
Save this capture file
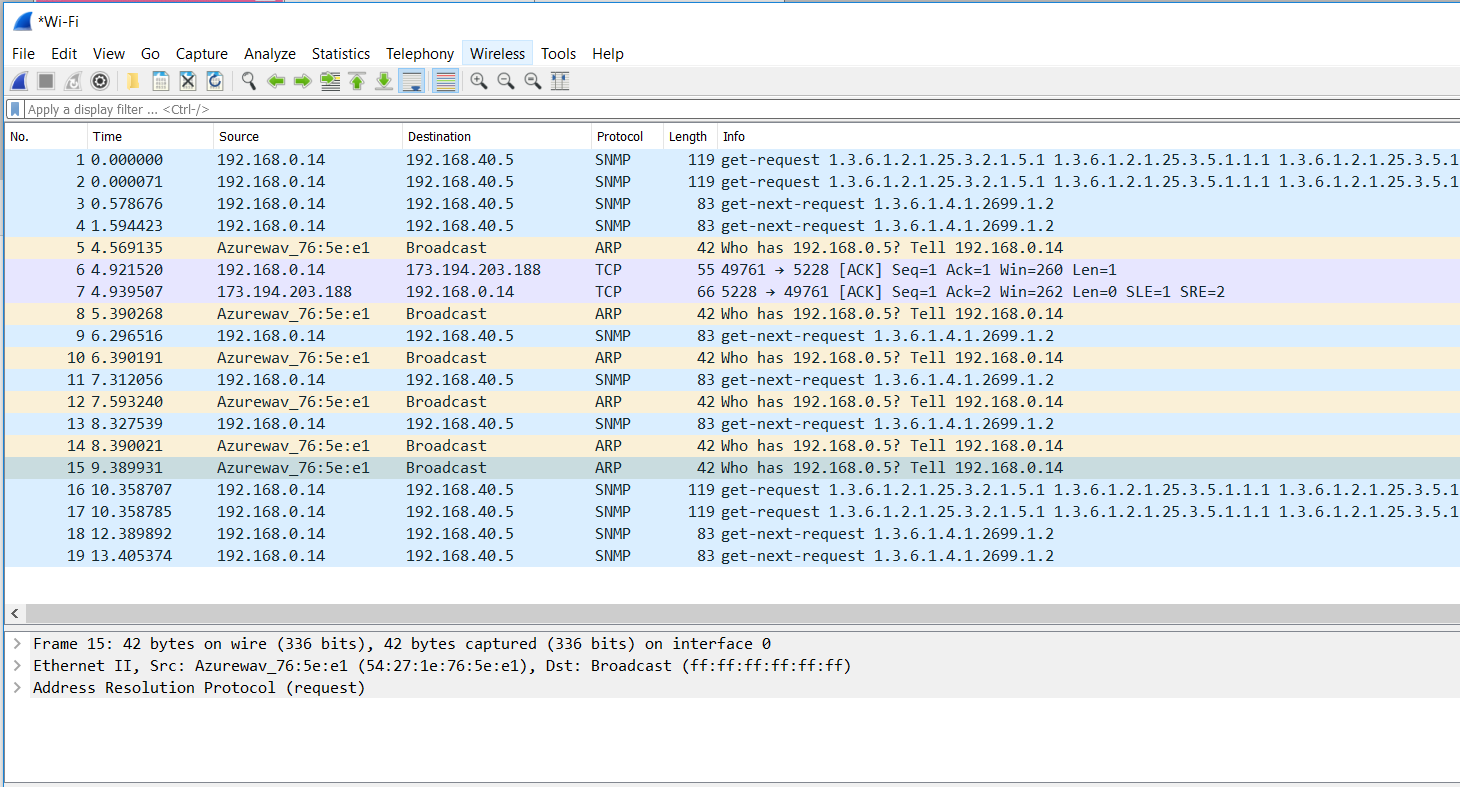(x=160, y=81)
